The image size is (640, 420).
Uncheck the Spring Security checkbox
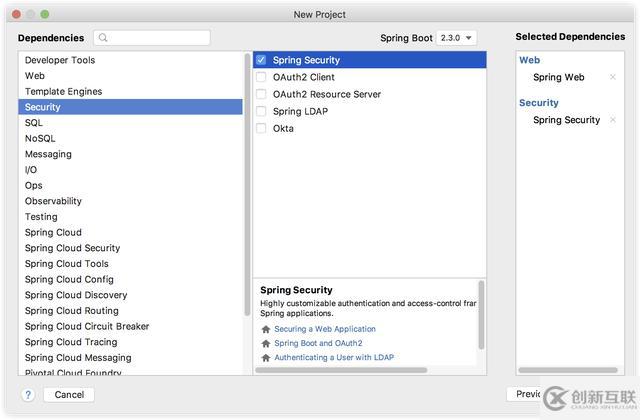(261, 60)
